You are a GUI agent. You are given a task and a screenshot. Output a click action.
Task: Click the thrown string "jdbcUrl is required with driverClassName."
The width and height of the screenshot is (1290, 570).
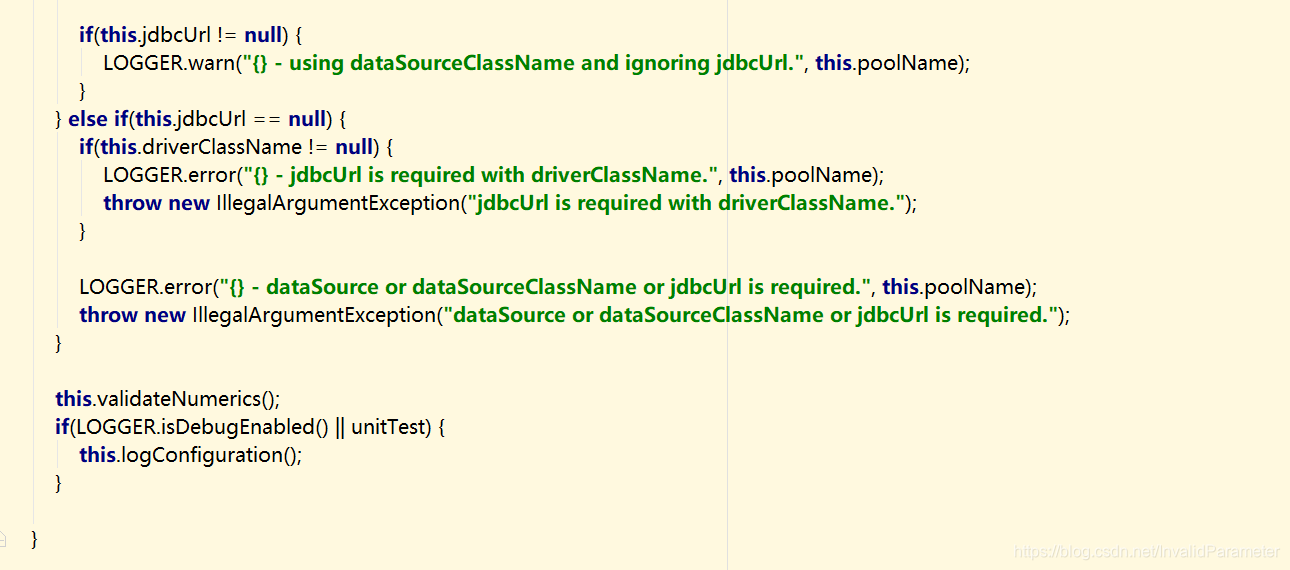point(686,203)
